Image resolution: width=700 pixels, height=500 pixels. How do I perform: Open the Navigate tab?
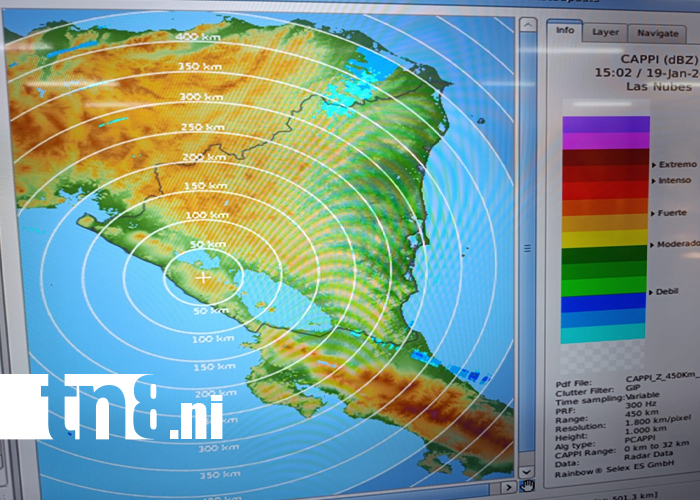point(658,33)
